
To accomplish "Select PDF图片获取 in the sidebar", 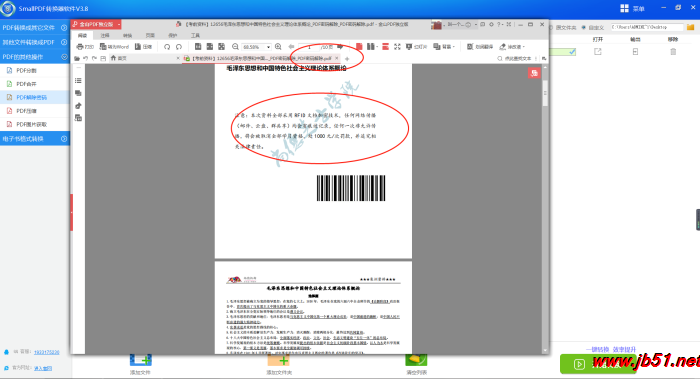I will (x=32, y=125).
